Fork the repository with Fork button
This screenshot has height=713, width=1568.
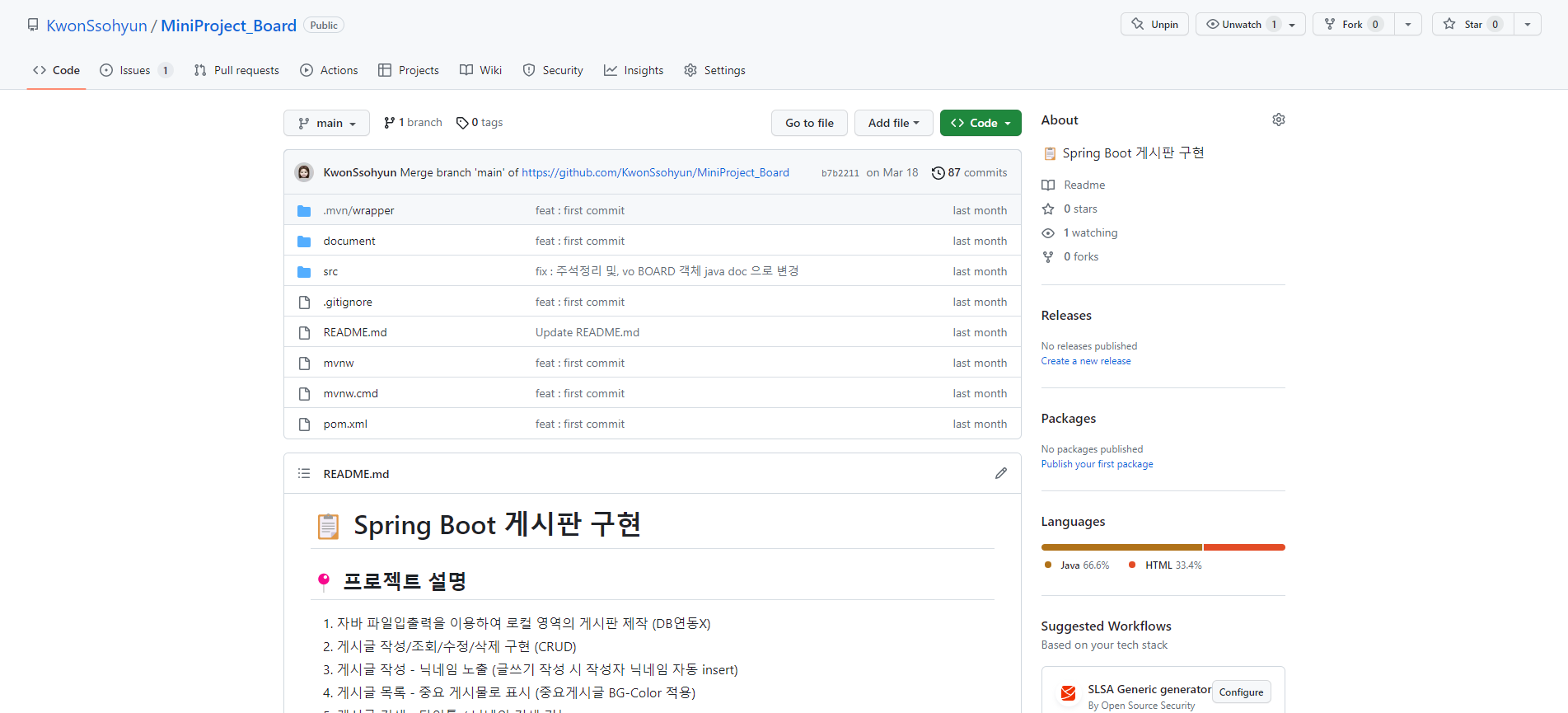(1354, 24)
